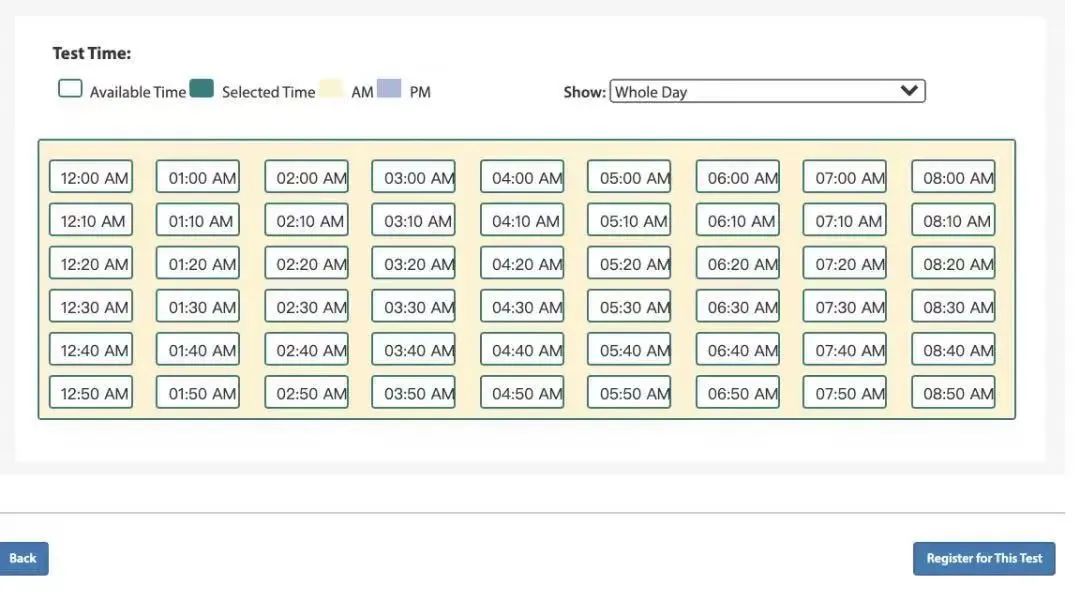The width and height of the screenshot is (1080, 600).
Task: Choose 06:20 AM test time
Action: click(738, 263)
